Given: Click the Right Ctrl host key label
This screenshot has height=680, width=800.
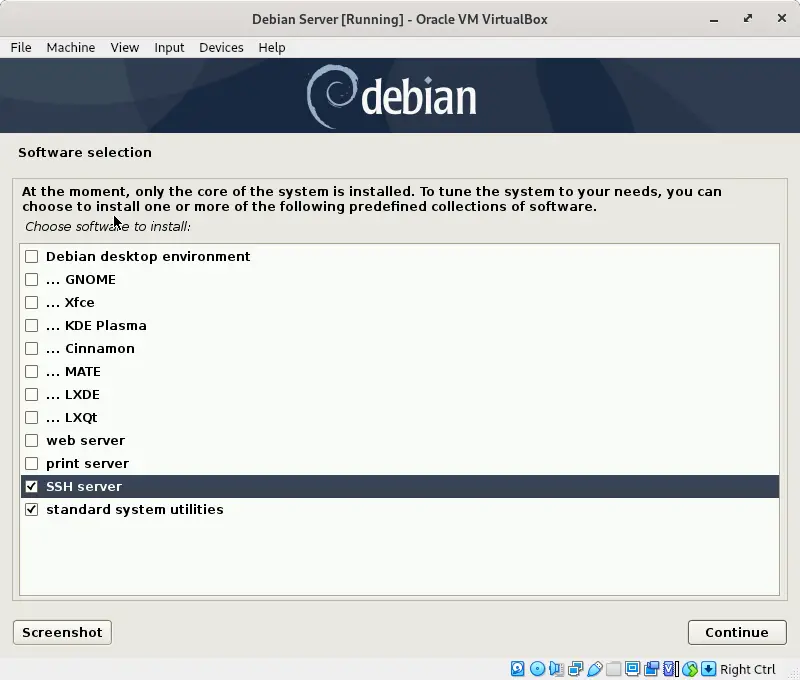Looking at the screenshot, I should pyautogui.click(x=747, y=669).
